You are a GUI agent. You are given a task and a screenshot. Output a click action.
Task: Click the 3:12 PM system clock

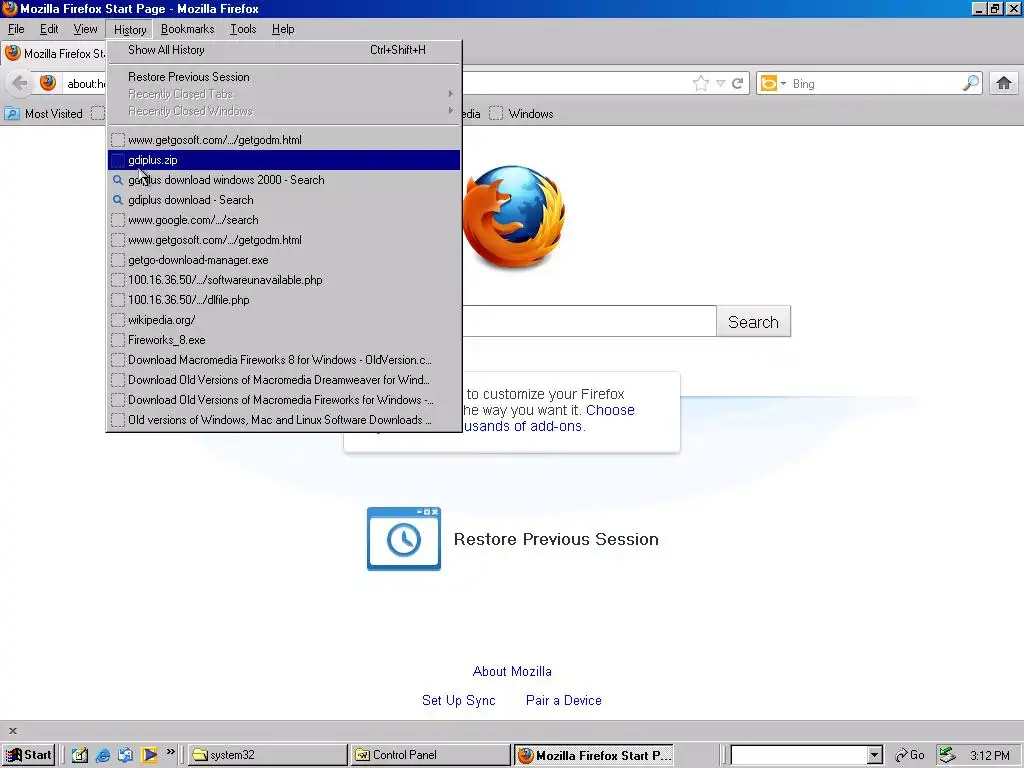tap(989, 756)
